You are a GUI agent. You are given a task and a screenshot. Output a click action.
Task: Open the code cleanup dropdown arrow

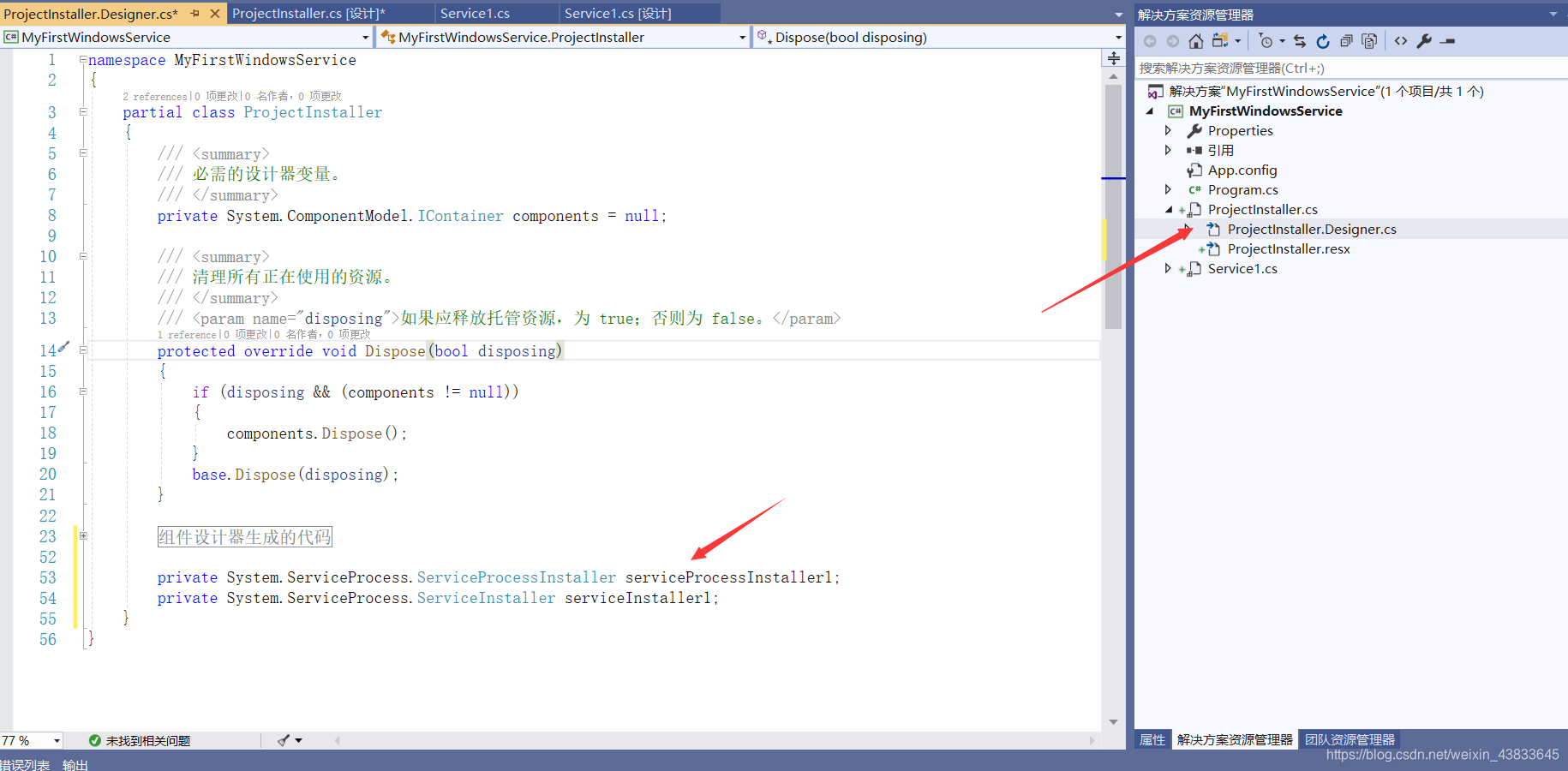(298, 740)
